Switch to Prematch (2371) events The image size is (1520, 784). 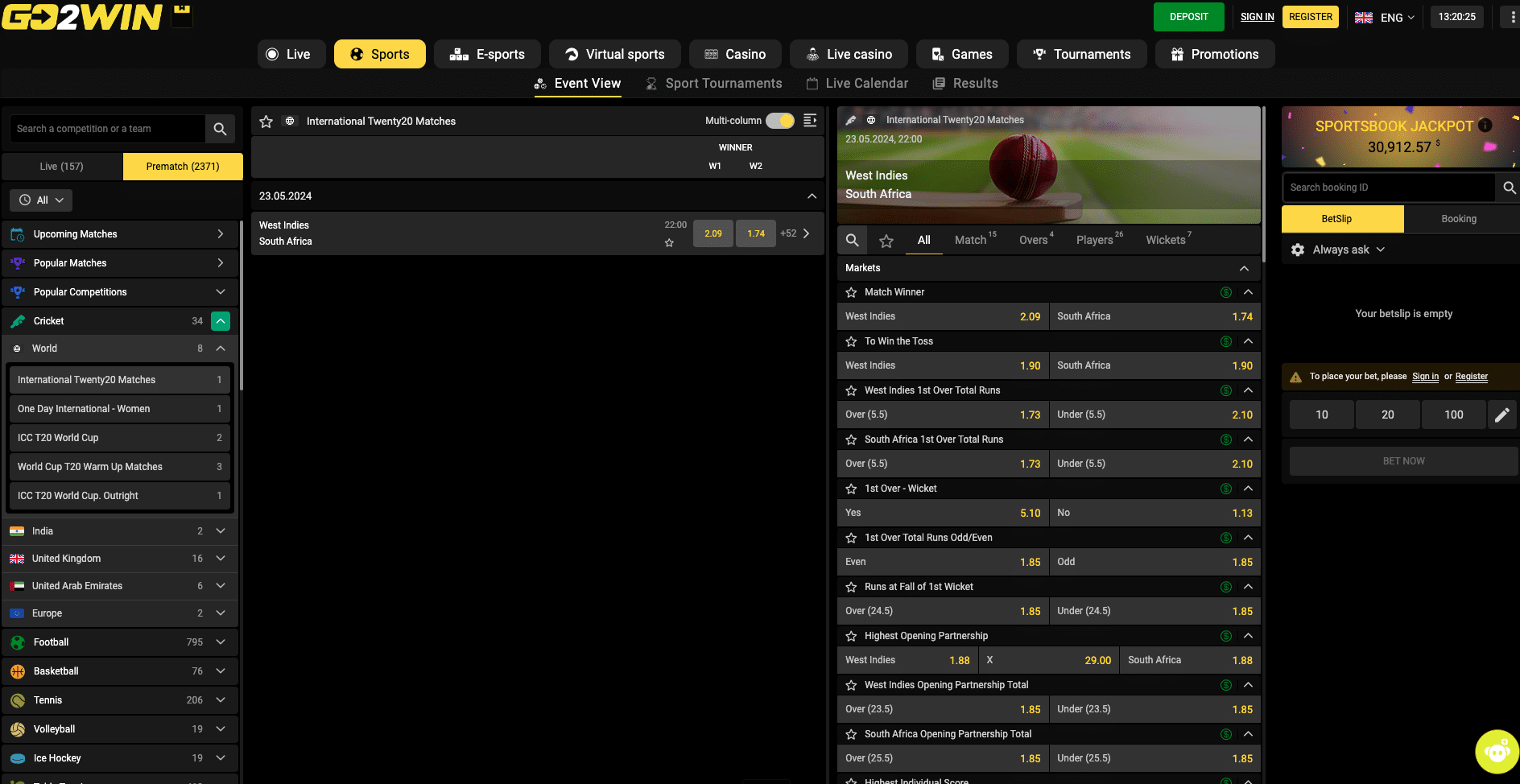(x=183, y=167)
